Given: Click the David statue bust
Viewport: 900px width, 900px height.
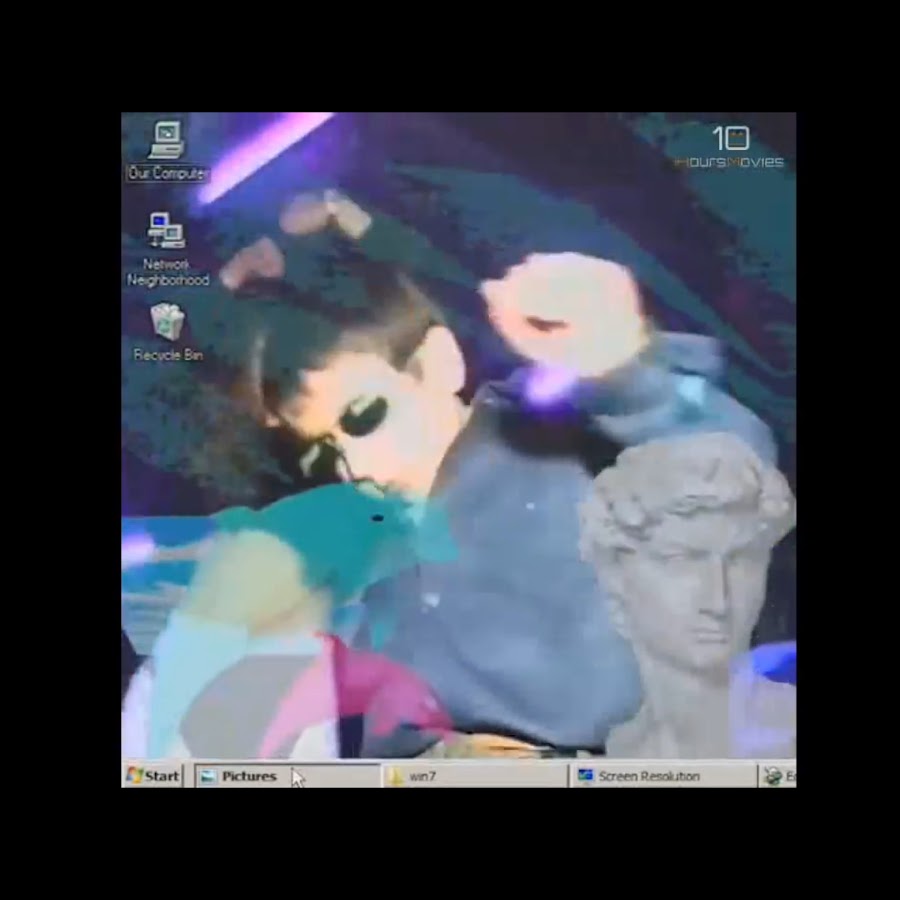Looking at the screenshot, I should click(x=690, y=580).
